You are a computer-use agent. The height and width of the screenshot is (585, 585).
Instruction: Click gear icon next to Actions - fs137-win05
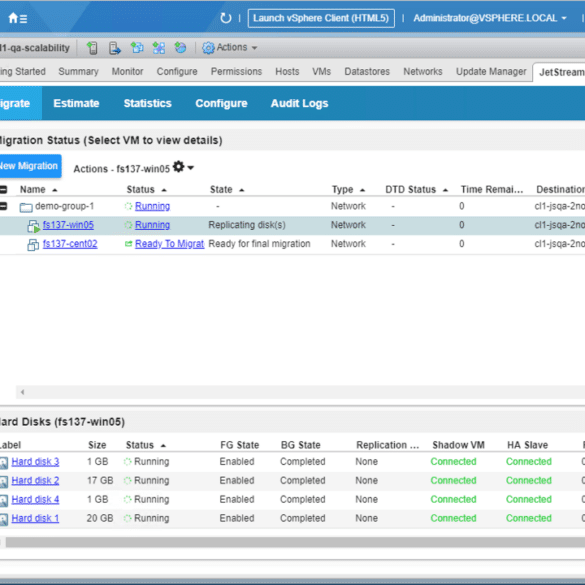pyautogui.click(x=179, y=167)
